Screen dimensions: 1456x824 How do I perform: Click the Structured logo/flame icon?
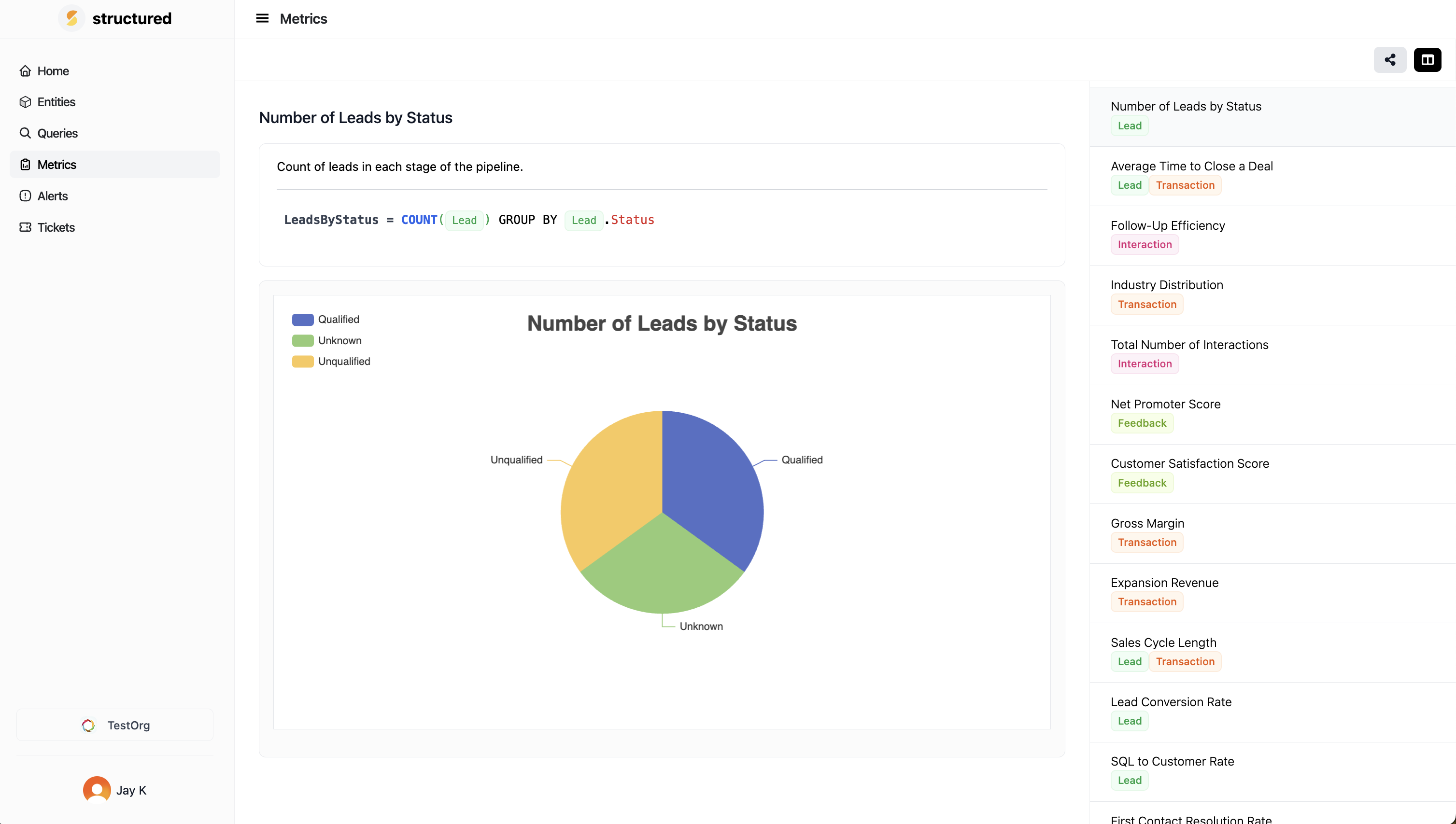tap(74, 19)
